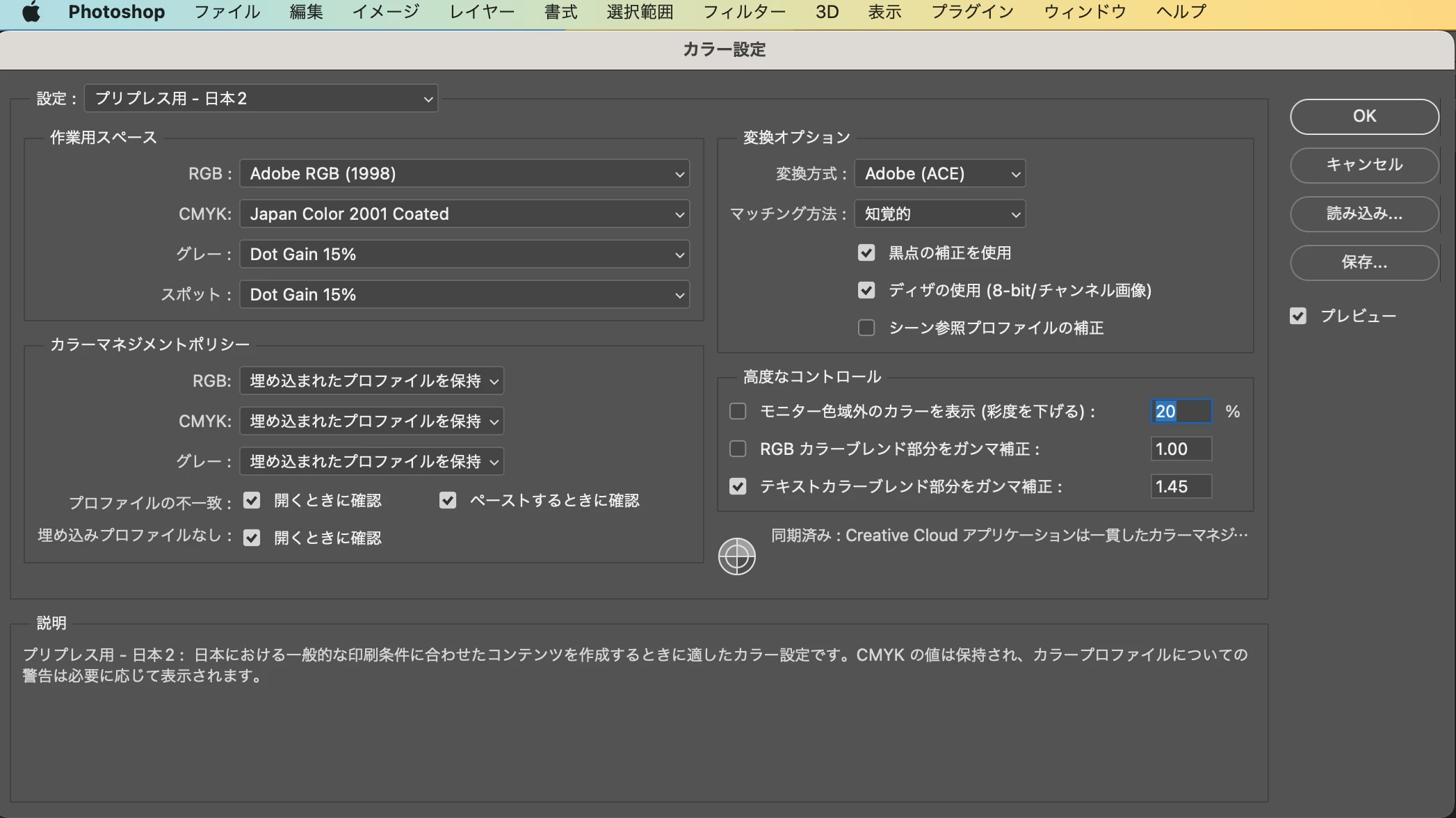This screenshot has height=818, width=1456.
Task: Toggle ペーストするときに確認 checkbox
Action: (447, 500)
